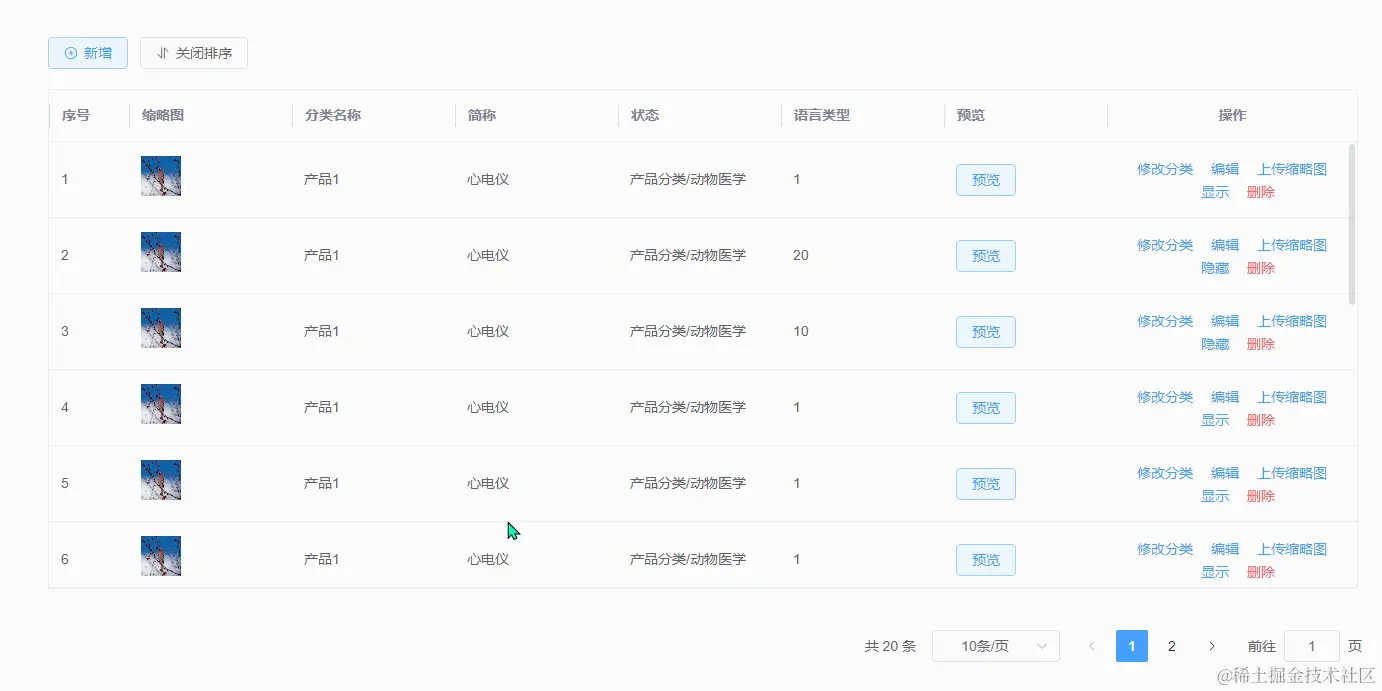The image size is (1382, 691).
Task: Select page 1 in pagination
Action: (x=1131, y=646)
